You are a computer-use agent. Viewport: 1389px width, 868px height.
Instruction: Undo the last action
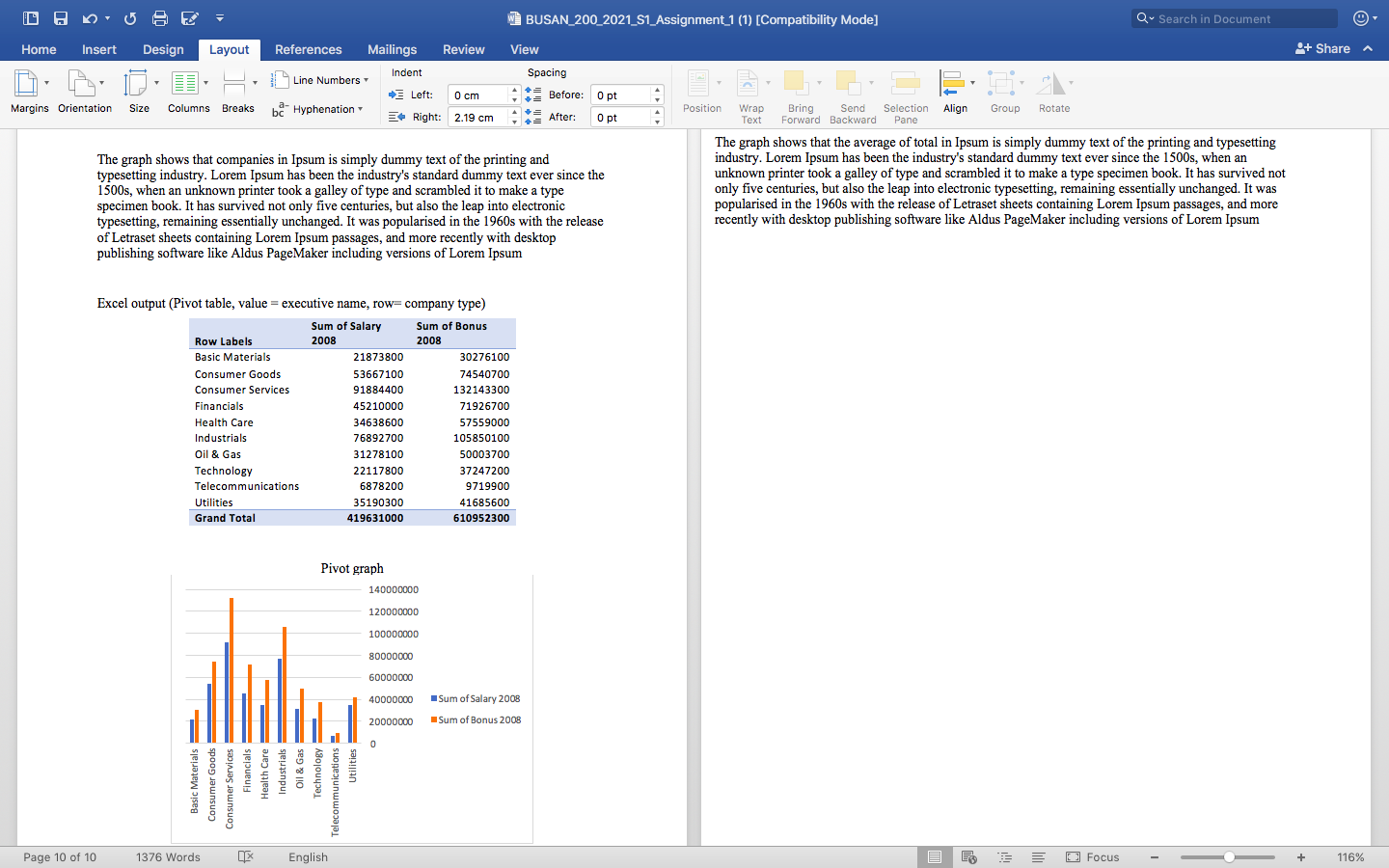tap(90, 18)
